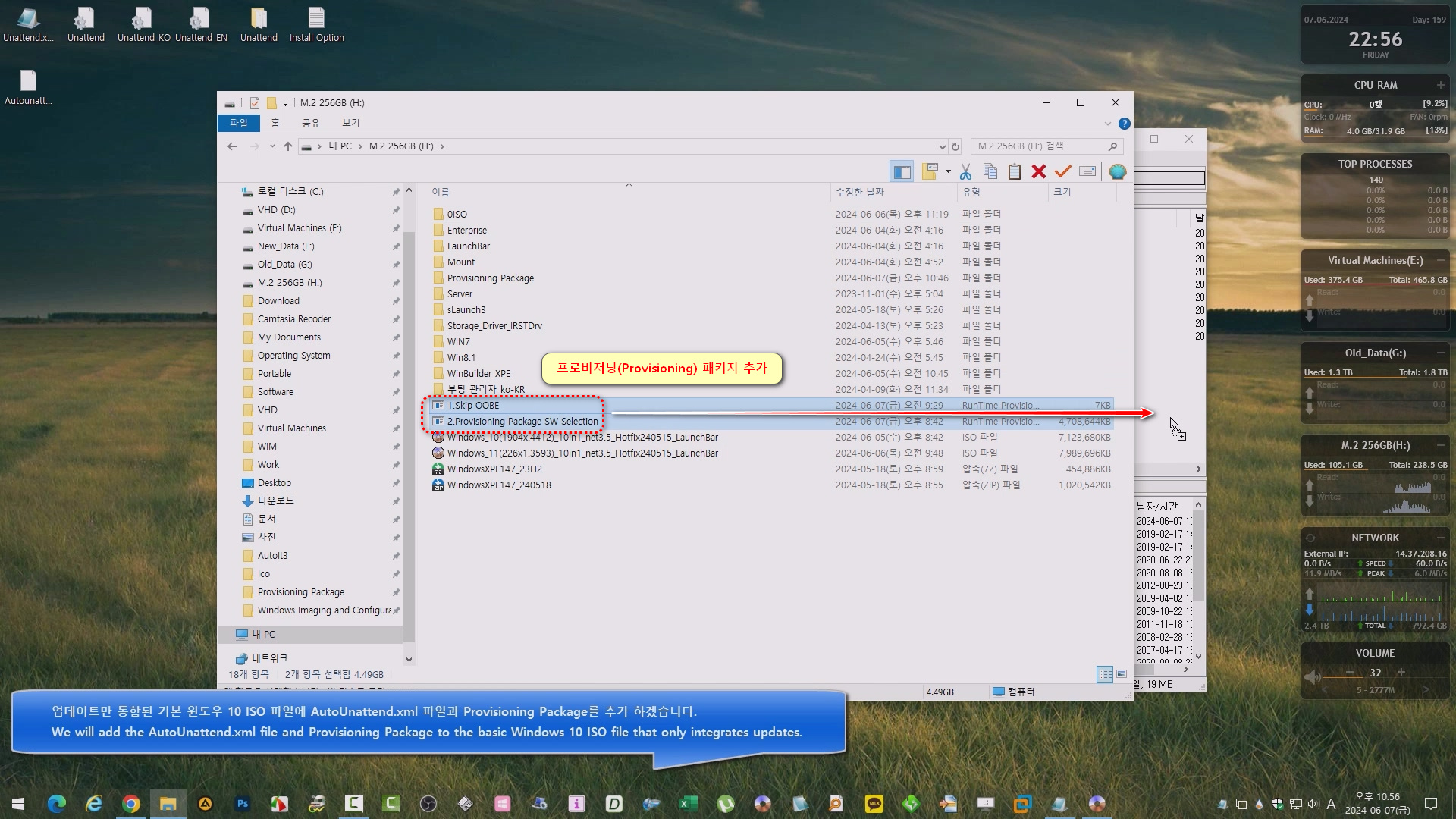1456x819 pixels.
Task: Increase volume with plus in VOLUME widget
Action: [x=1401, y=673]
